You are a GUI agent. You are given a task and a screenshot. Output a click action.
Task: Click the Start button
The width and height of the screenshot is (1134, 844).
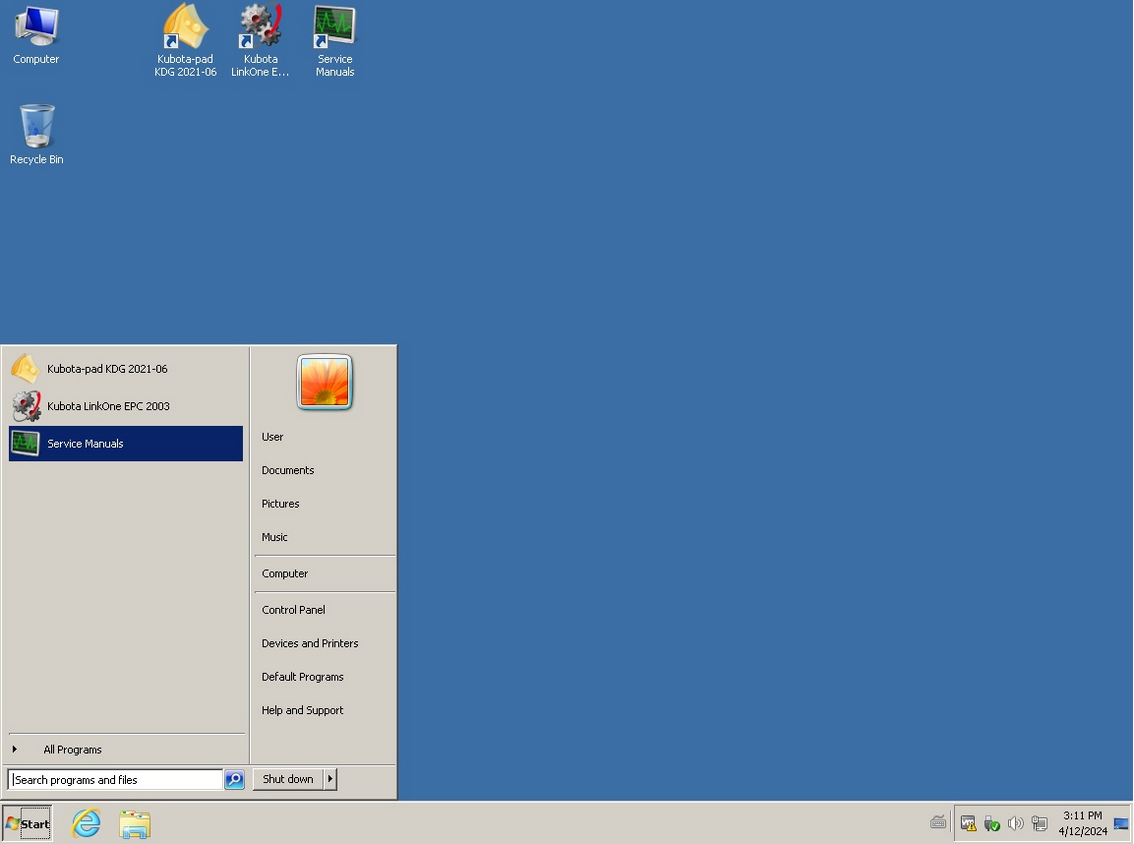tap(27, 823)
